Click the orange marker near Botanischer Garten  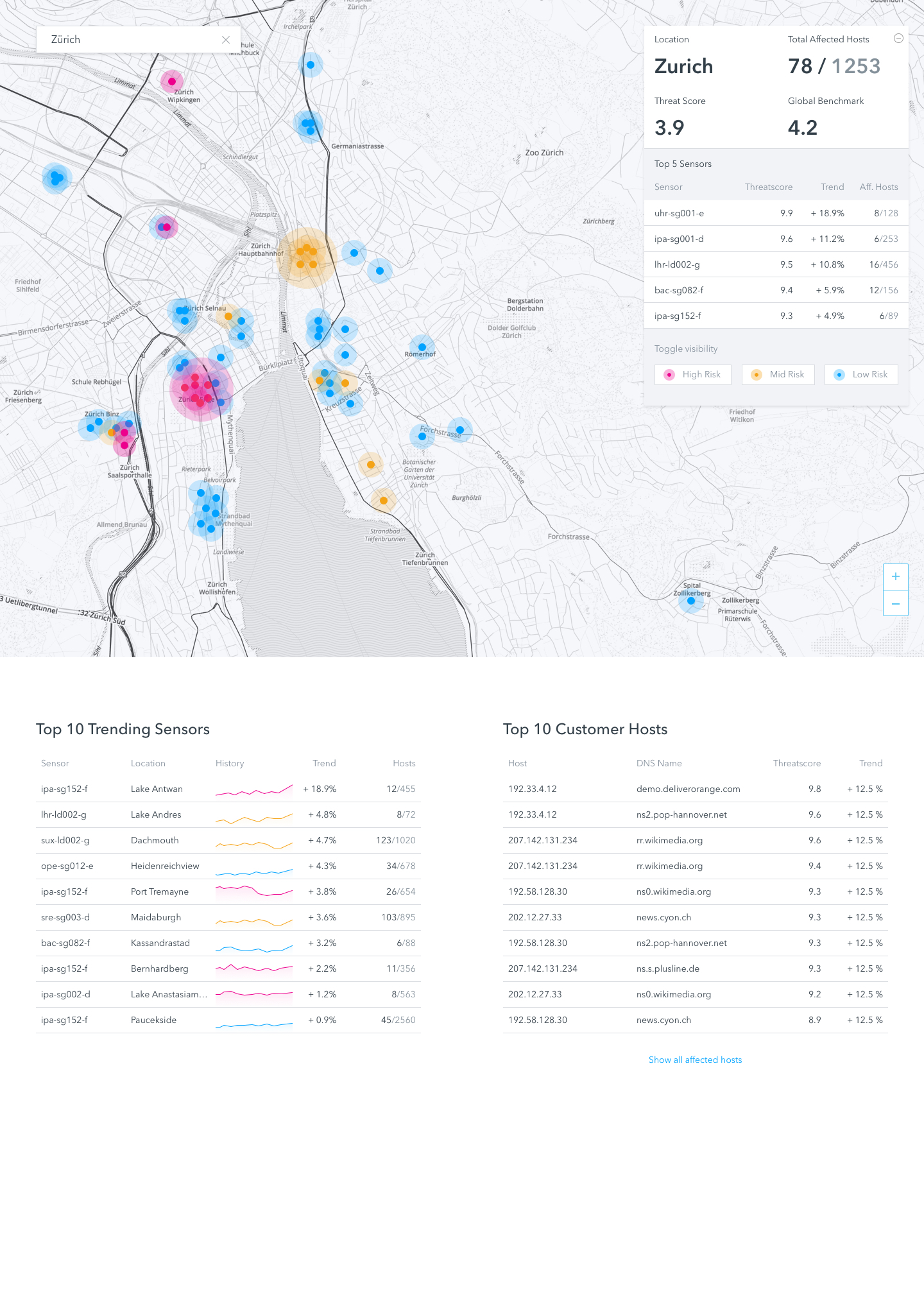click(x=370, y=465)
